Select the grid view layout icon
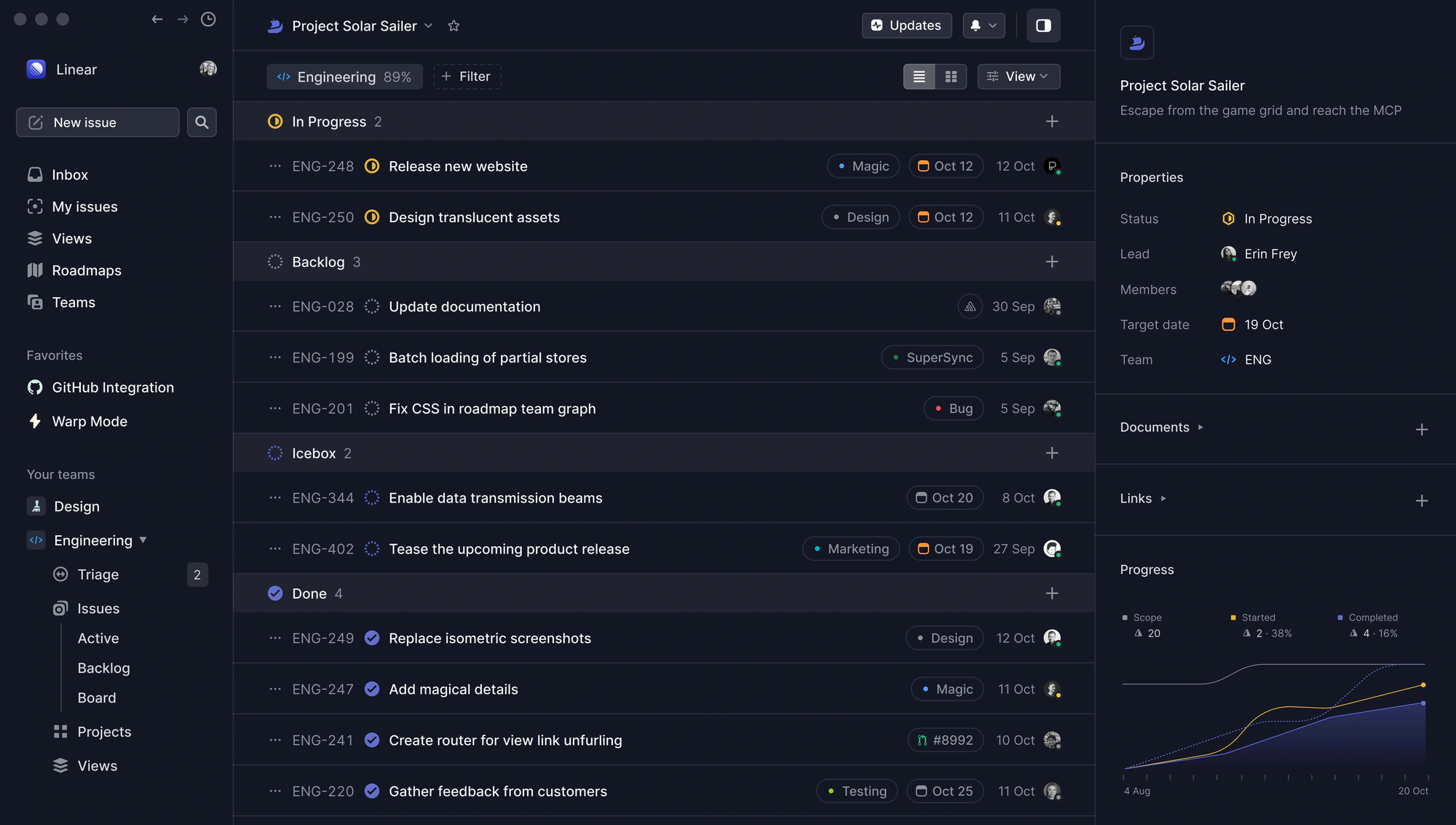Viewport: 1456px width, 825px height. click(x=950, y=76)
